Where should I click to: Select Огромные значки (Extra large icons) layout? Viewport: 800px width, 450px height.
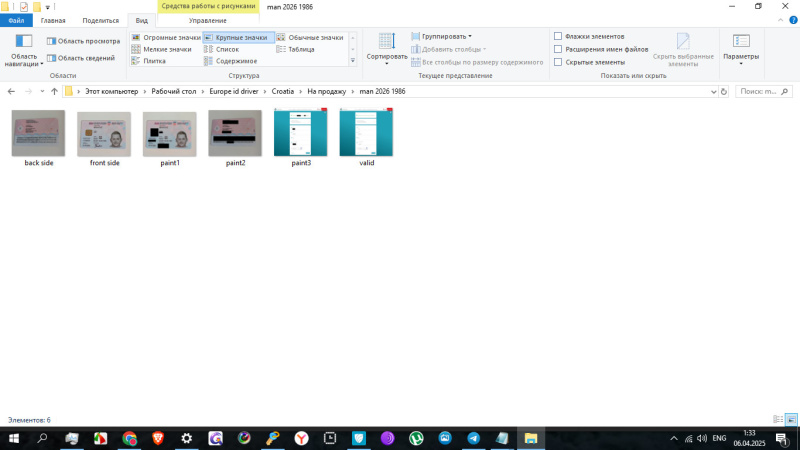(166, 37)
